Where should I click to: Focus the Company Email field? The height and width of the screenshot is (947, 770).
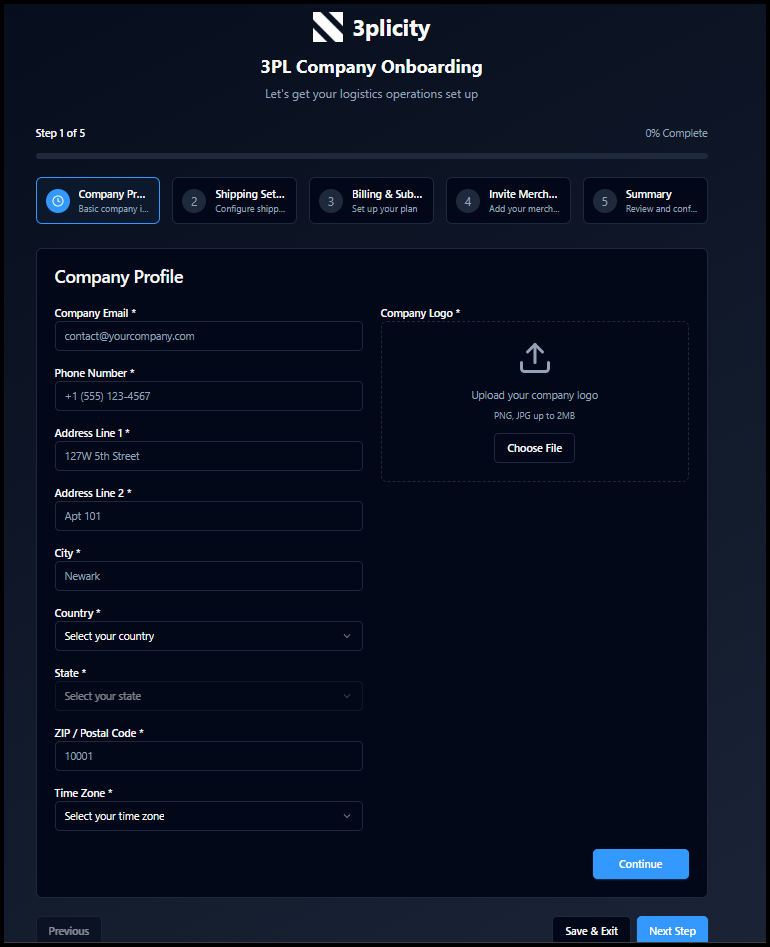coord(208,336)
